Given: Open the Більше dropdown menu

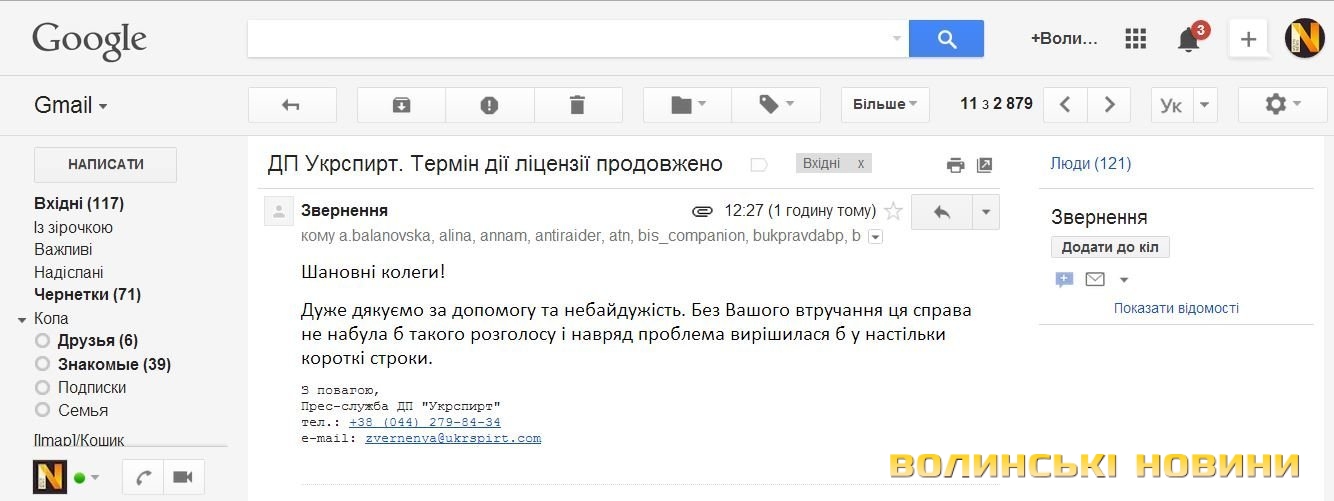Looking at the screenshot, I should pyautogui.click(x=885, y=105).
